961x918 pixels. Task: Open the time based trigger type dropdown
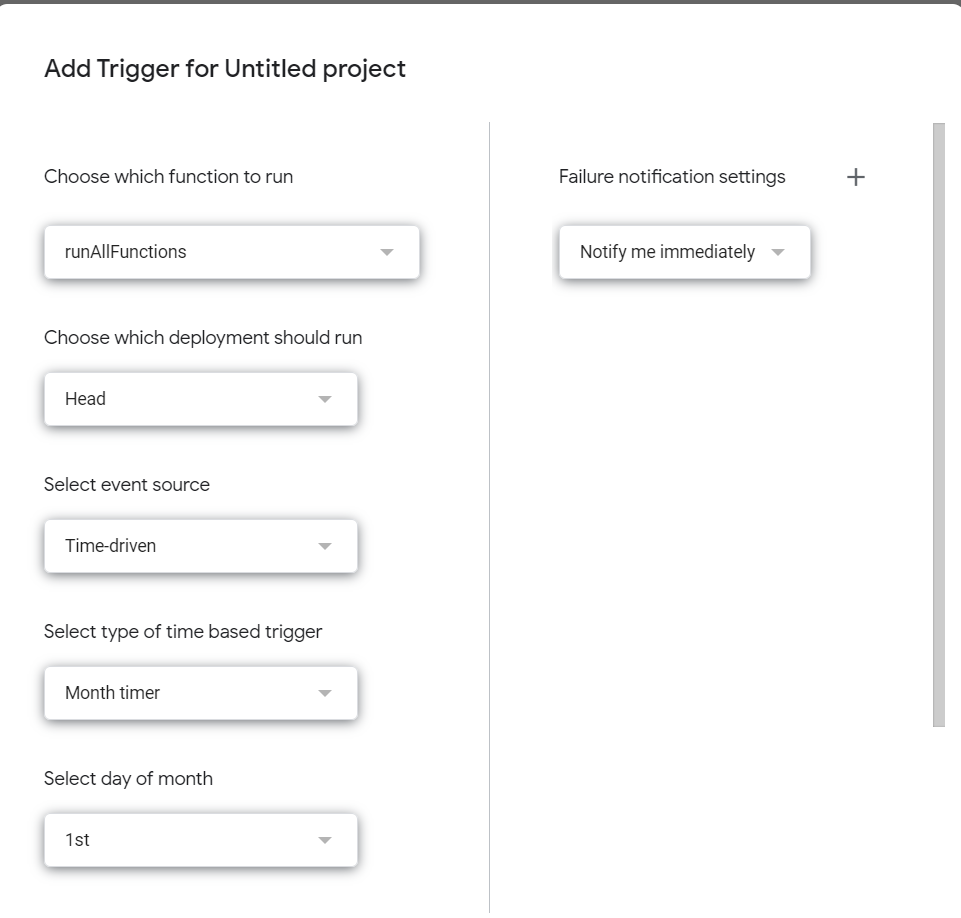click(200, 693)
